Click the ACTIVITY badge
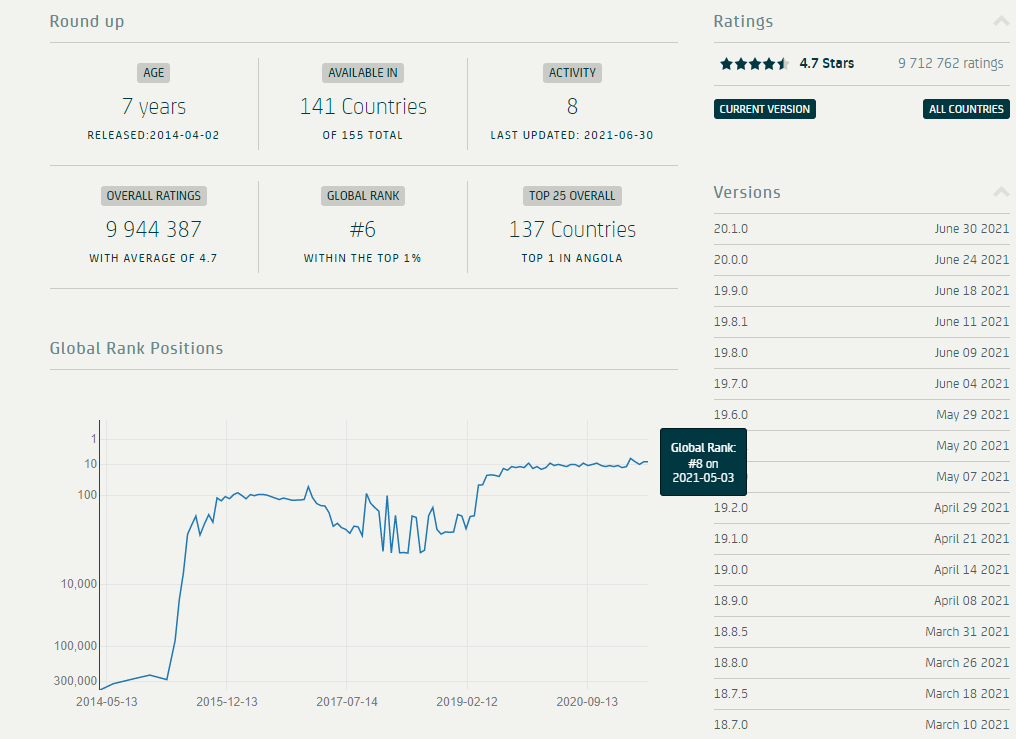Image resolution: width=1016 pixels, height=739 pixels. pyautogui.click(x=572, y=72)
